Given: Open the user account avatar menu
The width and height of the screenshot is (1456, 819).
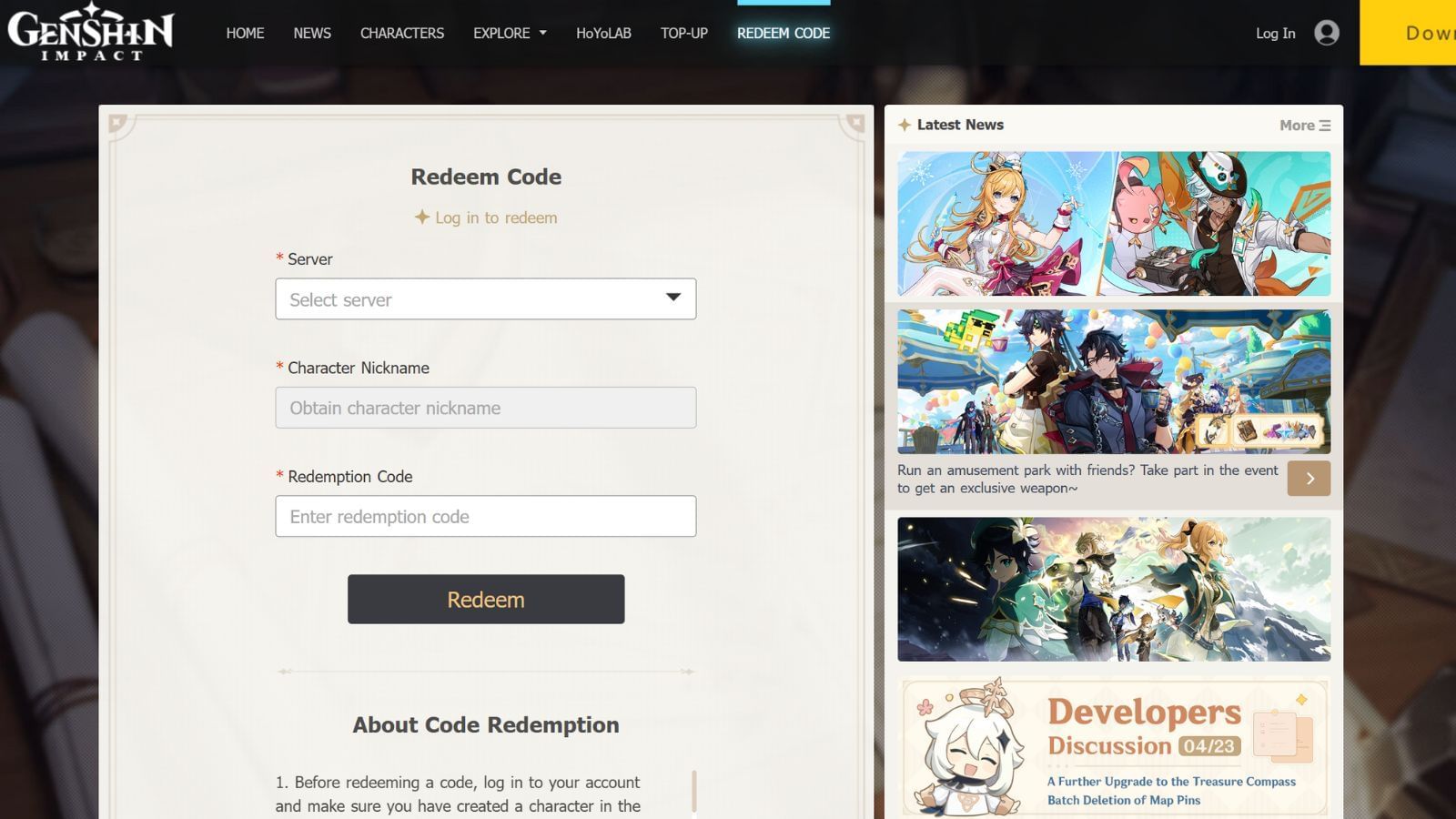Looking at the screenshot, I should 1327,33.
